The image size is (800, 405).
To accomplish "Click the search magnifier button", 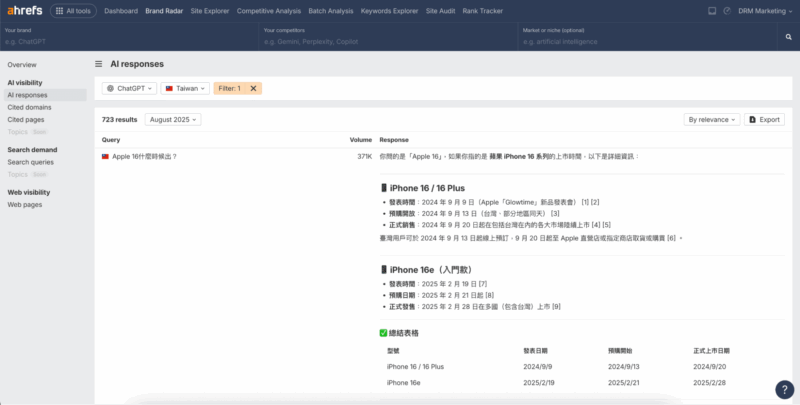I will click(x=789, y=37).
